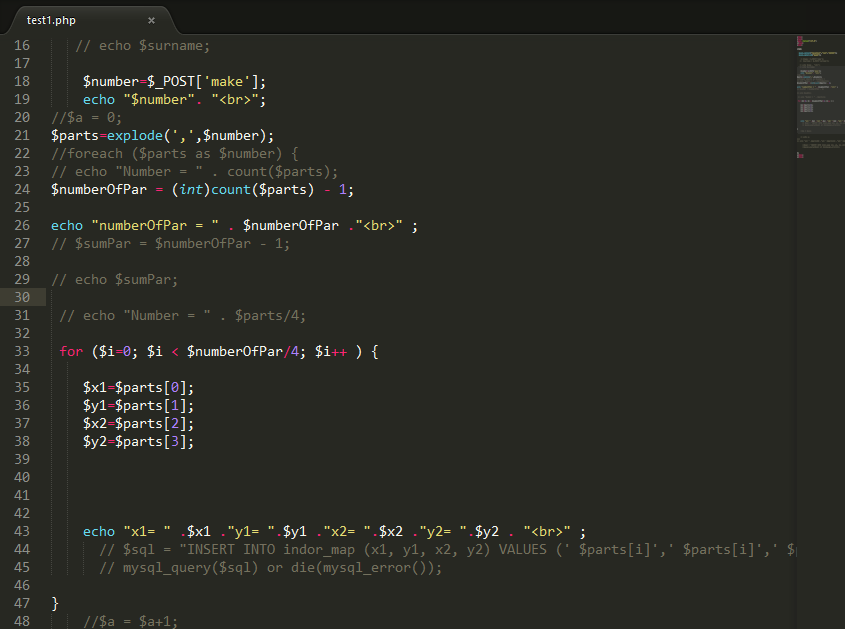Click the commented foreach line
Screen dimensions: 845x629
click(175, 154)
